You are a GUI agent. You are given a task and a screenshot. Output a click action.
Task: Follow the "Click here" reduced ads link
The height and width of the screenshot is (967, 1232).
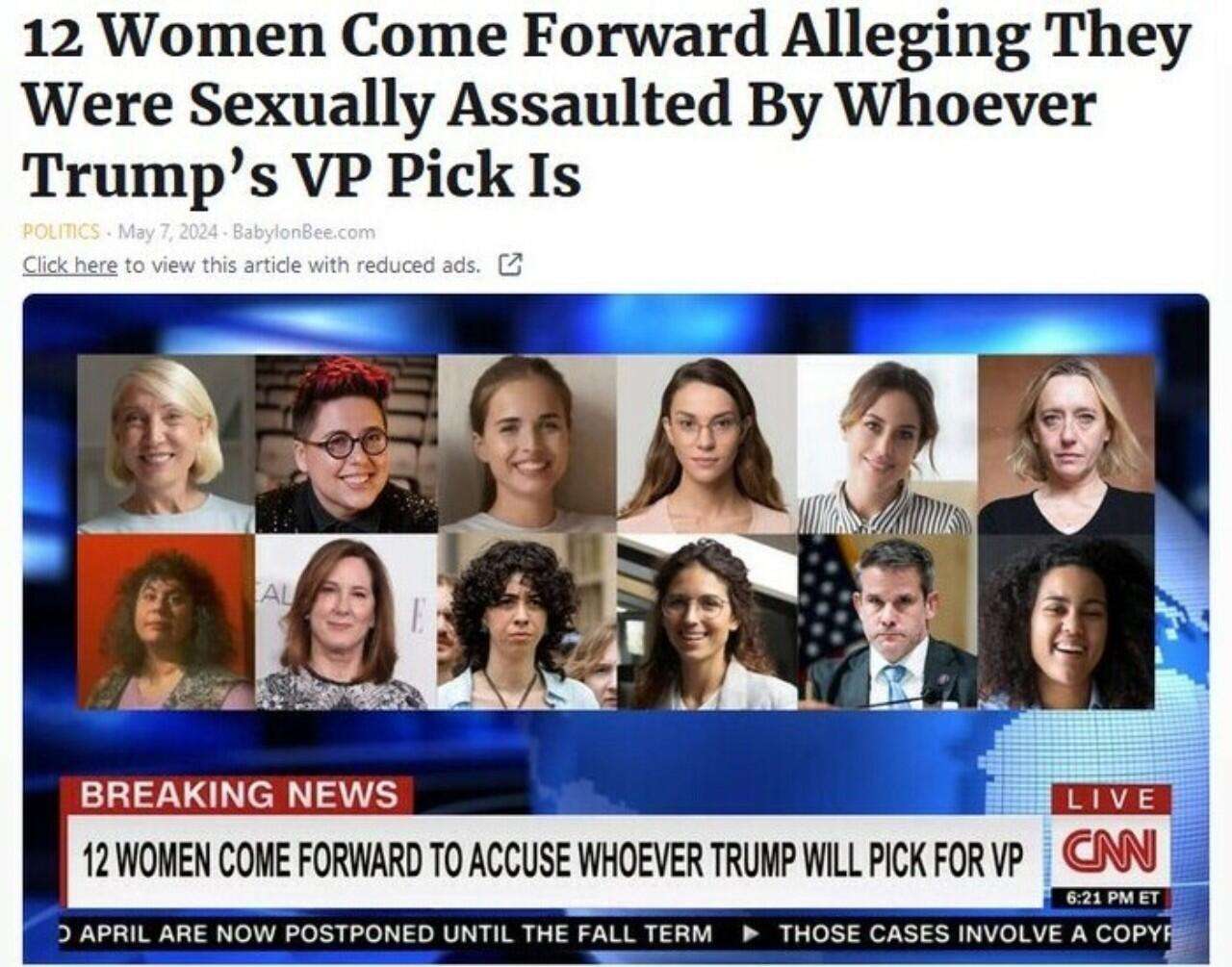pos(69,265)
